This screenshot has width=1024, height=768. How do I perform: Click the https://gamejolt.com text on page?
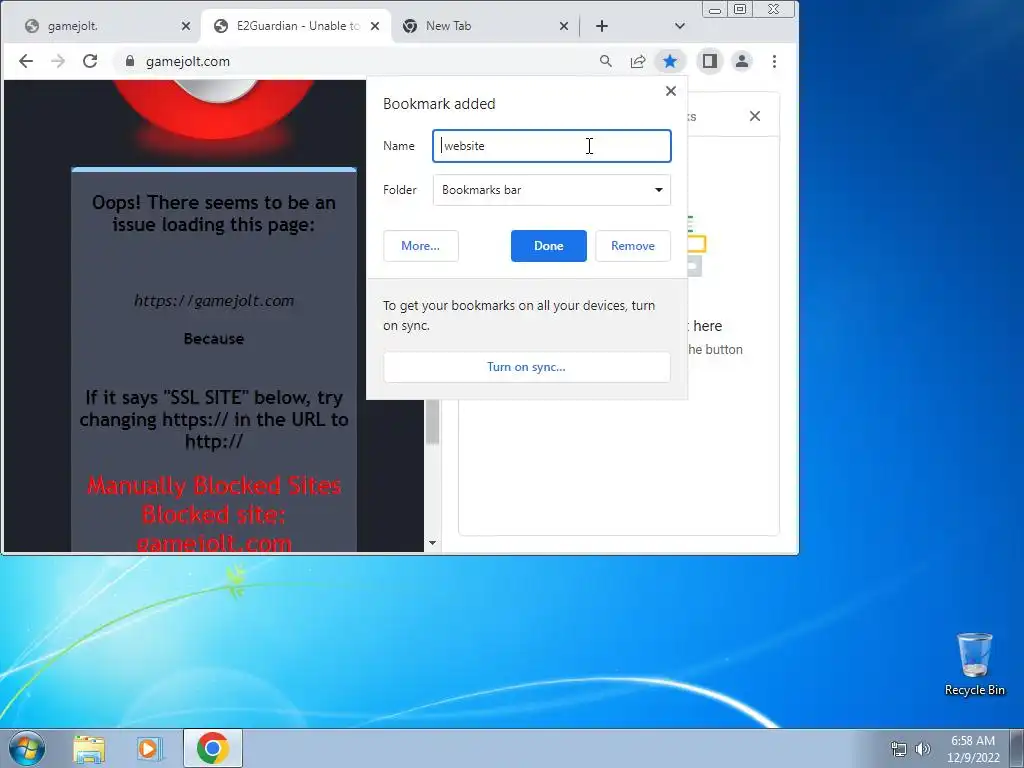click(x=214, y=301)
